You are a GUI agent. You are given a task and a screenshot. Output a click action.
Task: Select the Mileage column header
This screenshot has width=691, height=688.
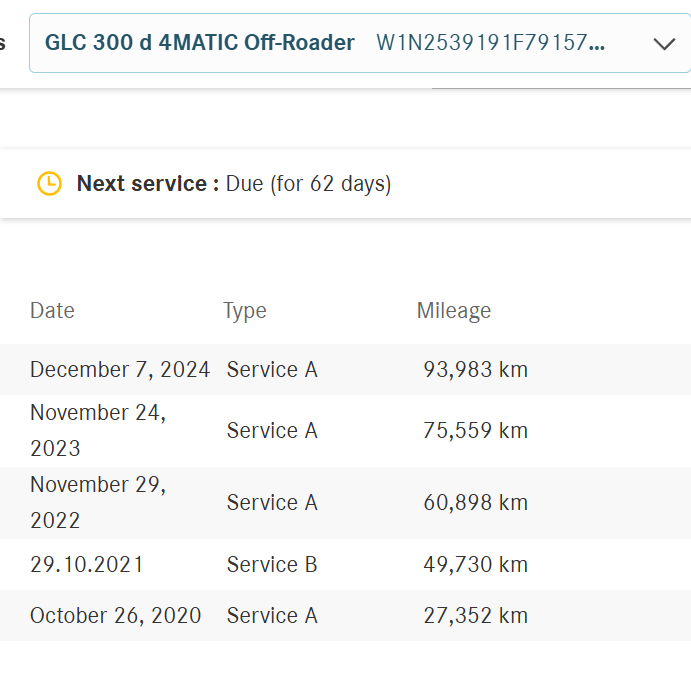click(x=453, y=311)
